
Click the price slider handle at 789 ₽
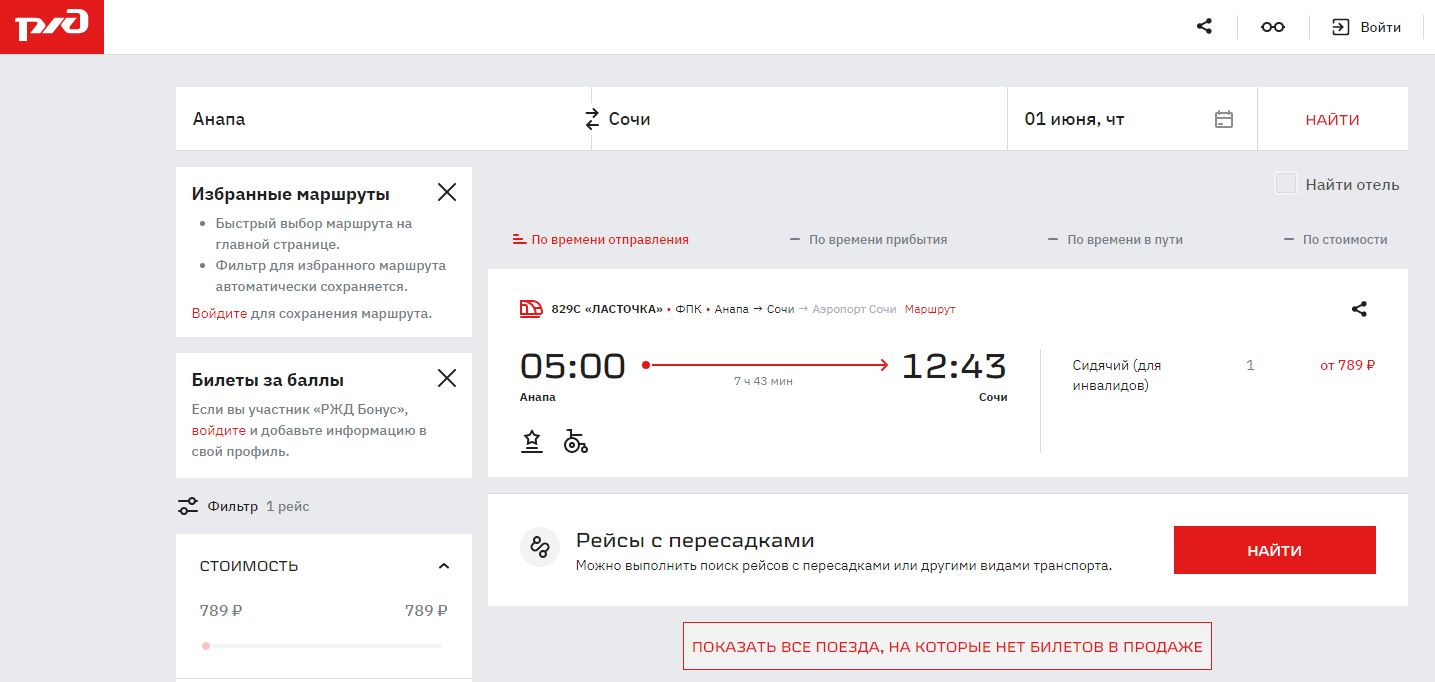(x=206, y=646)
